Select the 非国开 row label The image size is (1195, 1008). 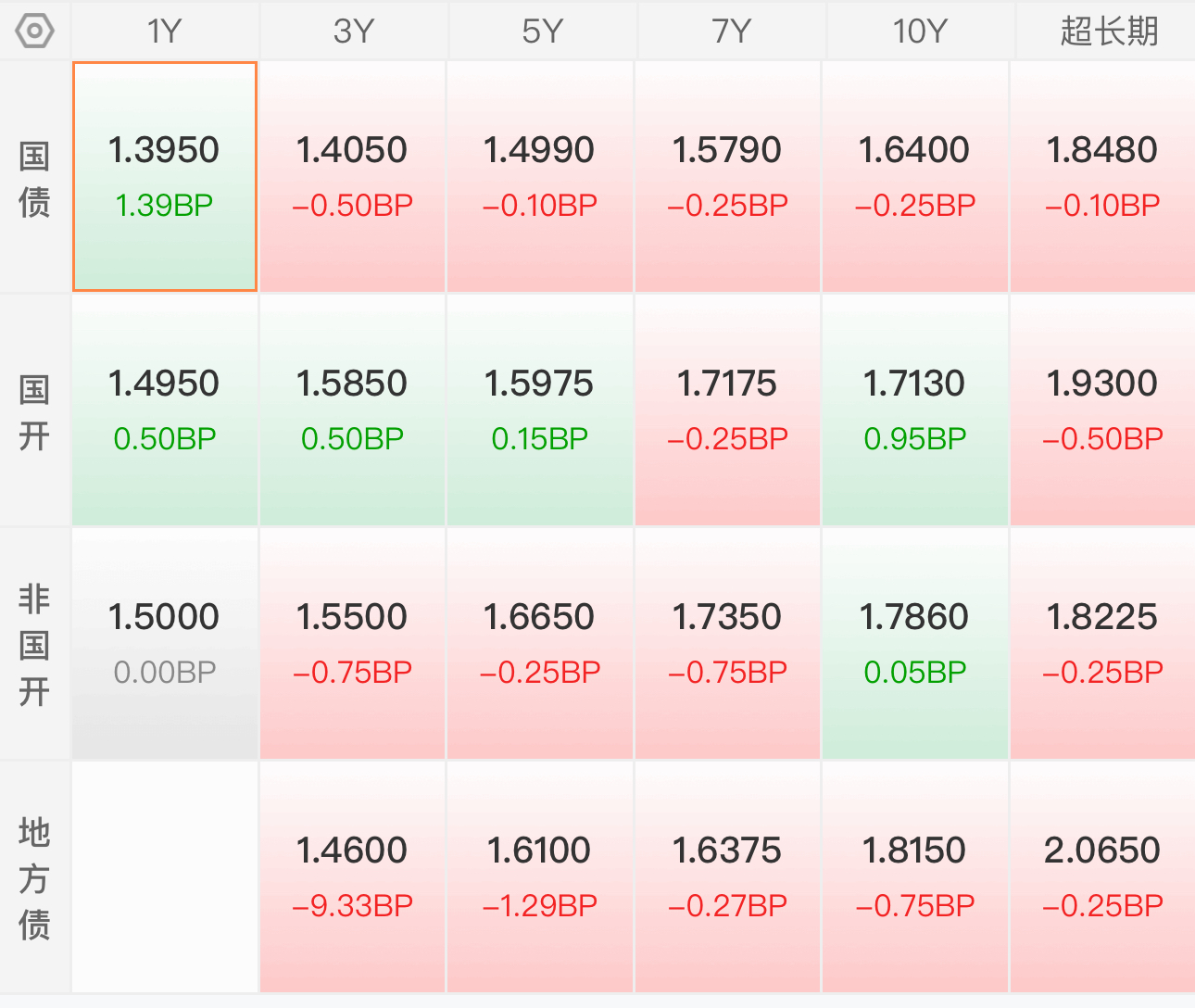pos(34,645)
